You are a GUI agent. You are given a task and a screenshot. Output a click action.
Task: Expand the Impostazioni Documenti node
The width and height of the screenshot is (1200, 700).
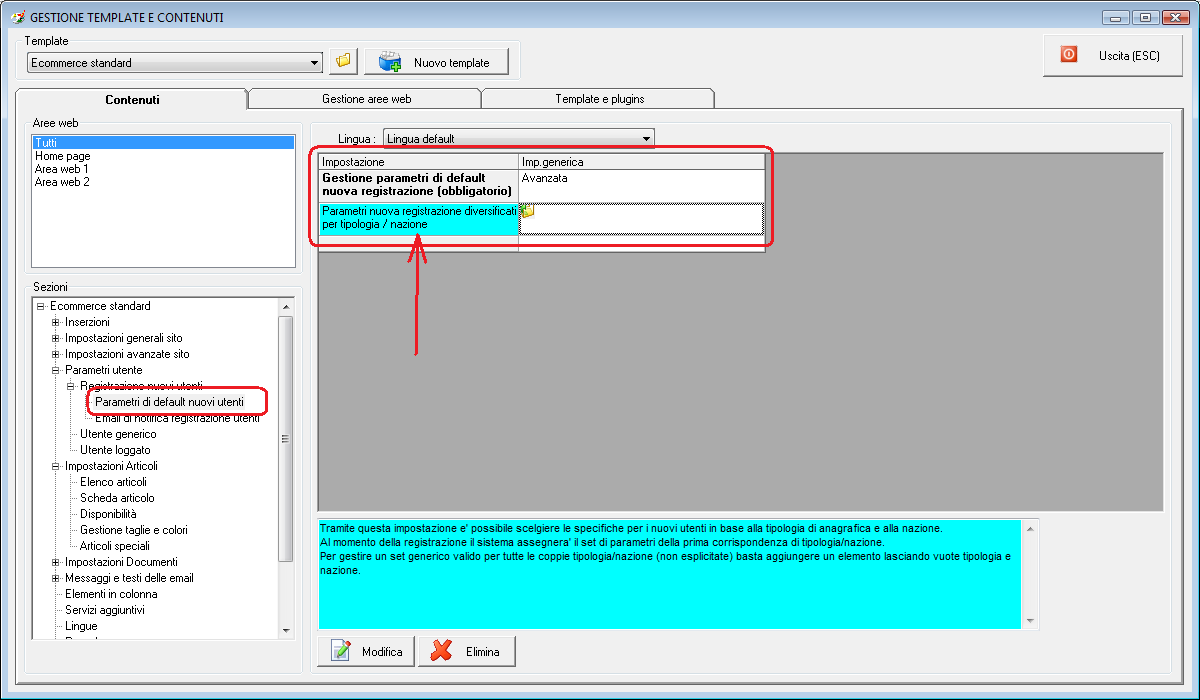pyautogui.click(x=56, y=562)
